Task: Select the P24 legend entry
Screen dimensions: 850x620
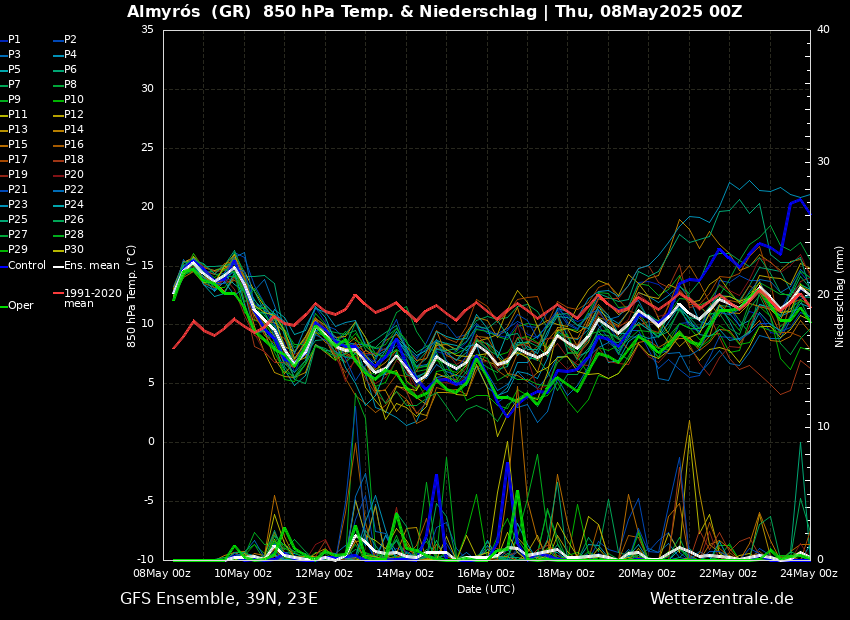Action: point(74,205)
